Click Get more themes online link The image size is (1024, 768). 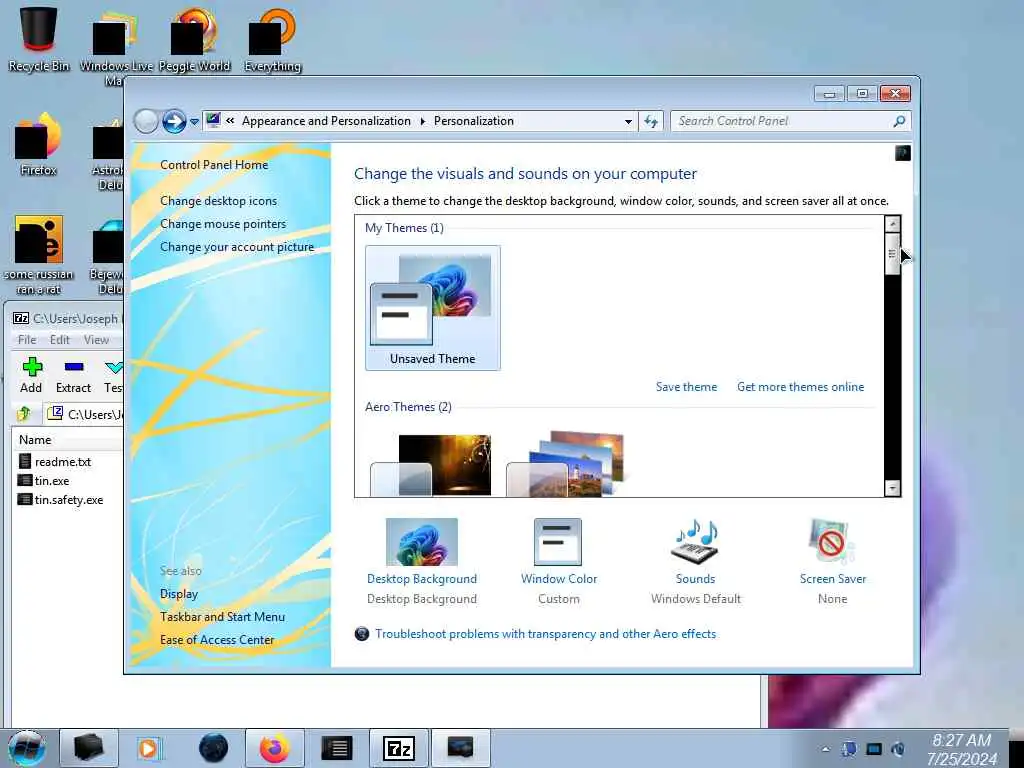coord(801,387)
